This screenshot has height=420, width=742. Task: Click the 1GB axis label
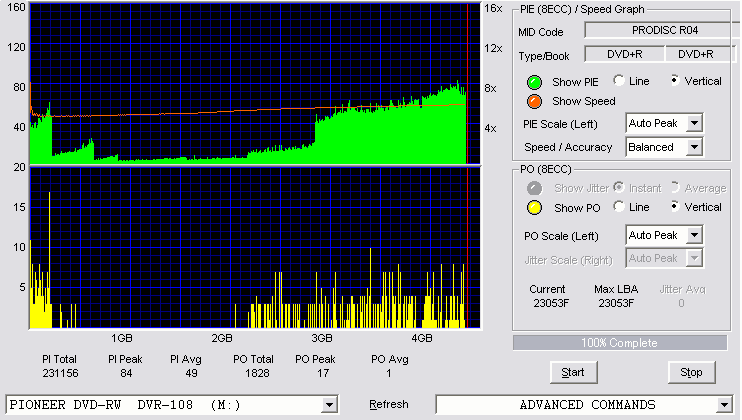coord(122,338)
